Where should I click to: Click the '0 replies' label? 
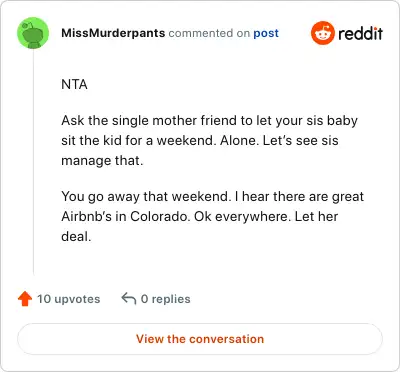pyautogui.click(x=166, y=299)
